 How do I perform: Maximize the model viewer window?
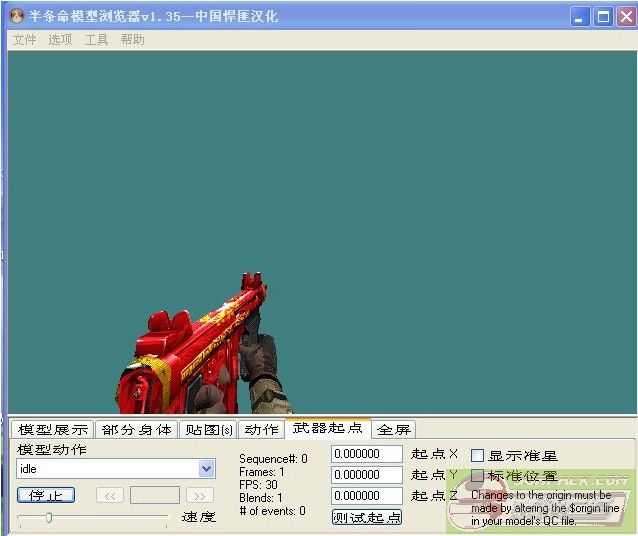(602, 17)
